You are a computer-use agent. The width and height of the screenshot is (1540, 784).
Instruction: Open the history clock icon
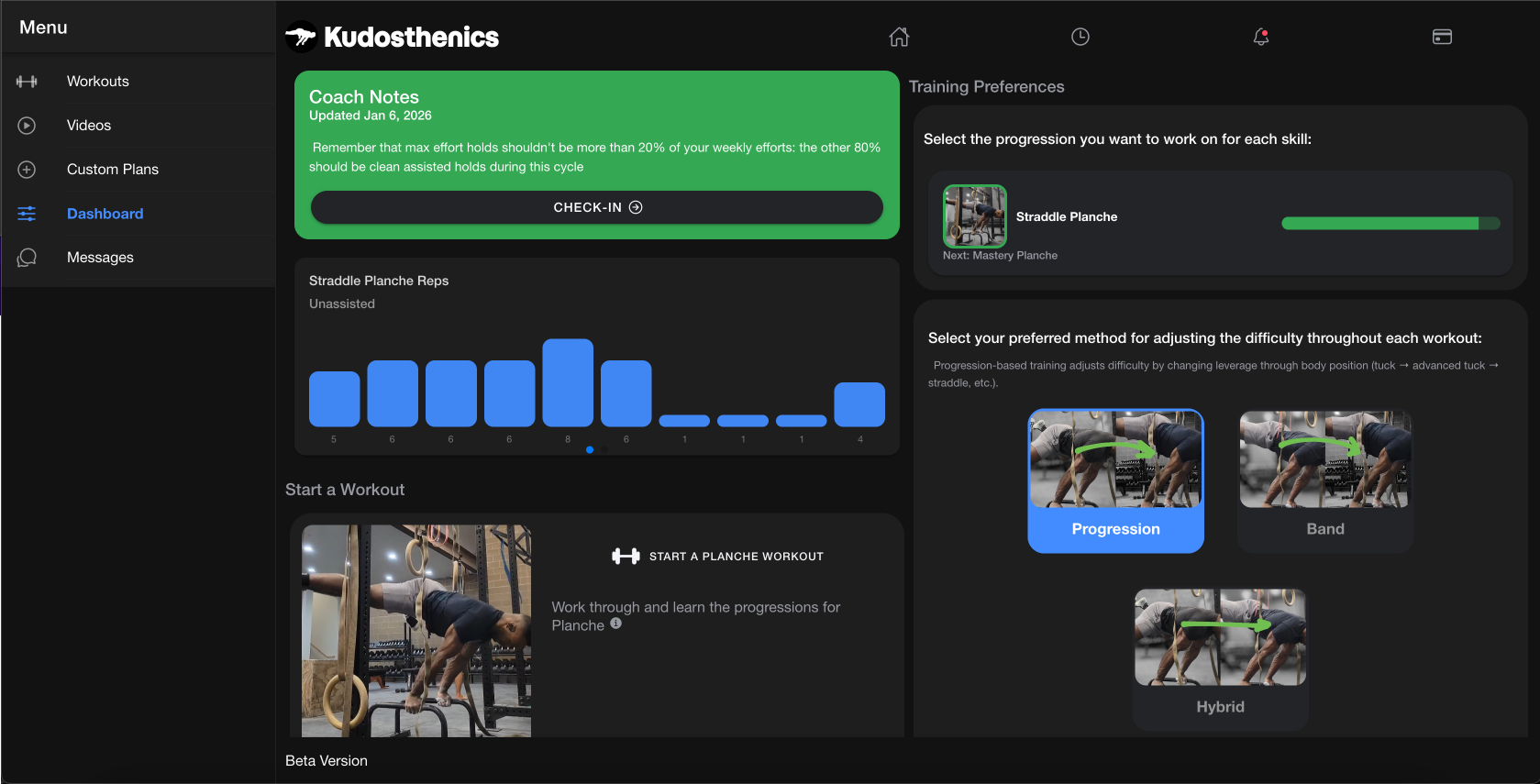tap(1080, 37)
